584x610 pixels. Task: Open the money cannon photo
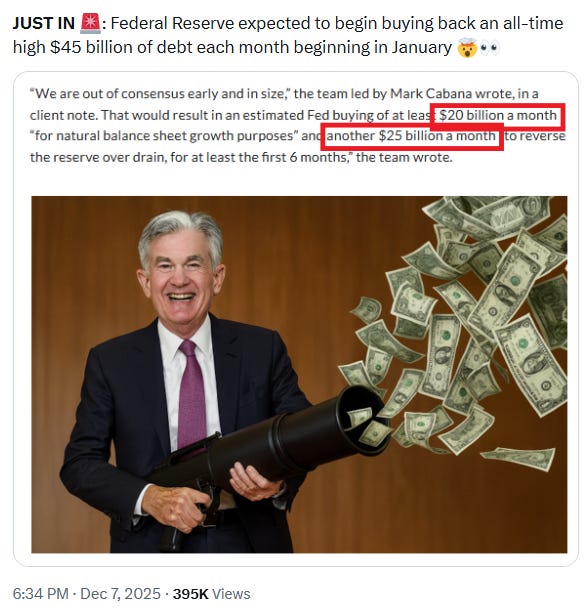(299, 374)
